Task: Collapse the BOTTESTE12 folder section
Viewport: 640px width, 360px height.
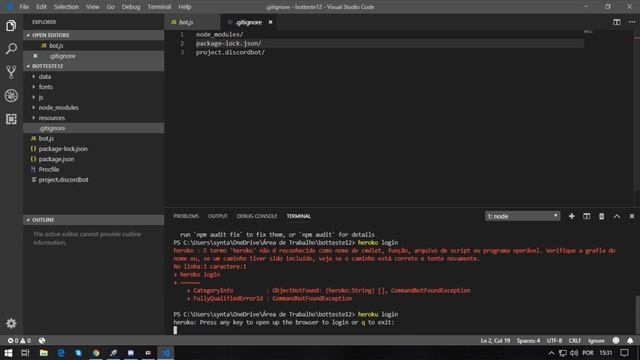Action: [x=94, y=66]
